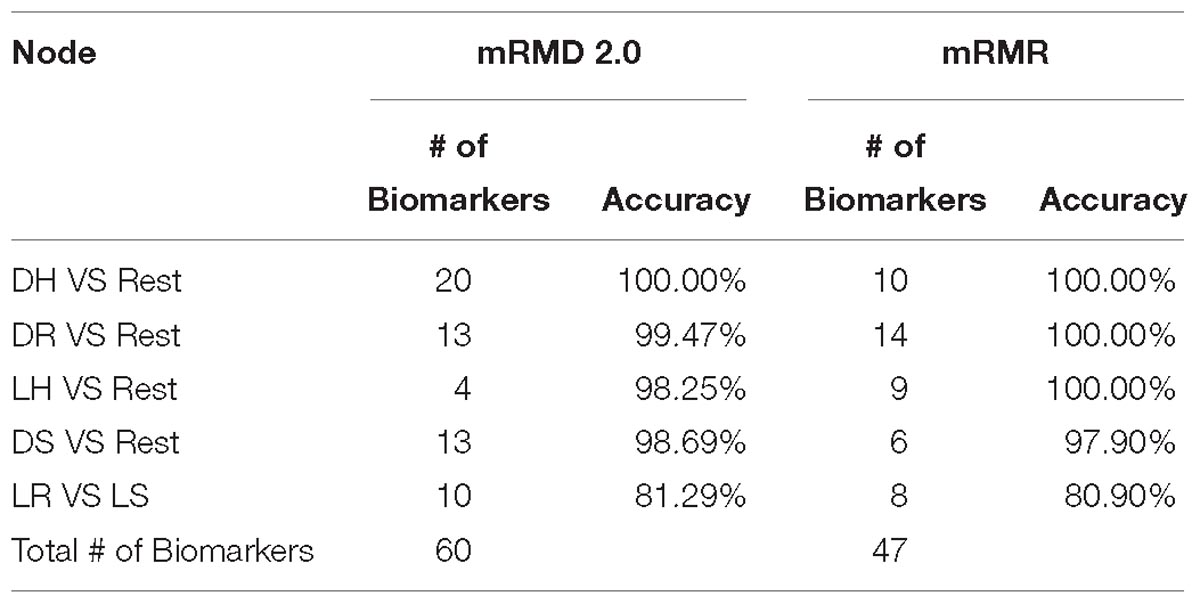Screen dimensions: 1200x604
Task: Select the 81.29% accuracy value
Action: click(692, 497)
